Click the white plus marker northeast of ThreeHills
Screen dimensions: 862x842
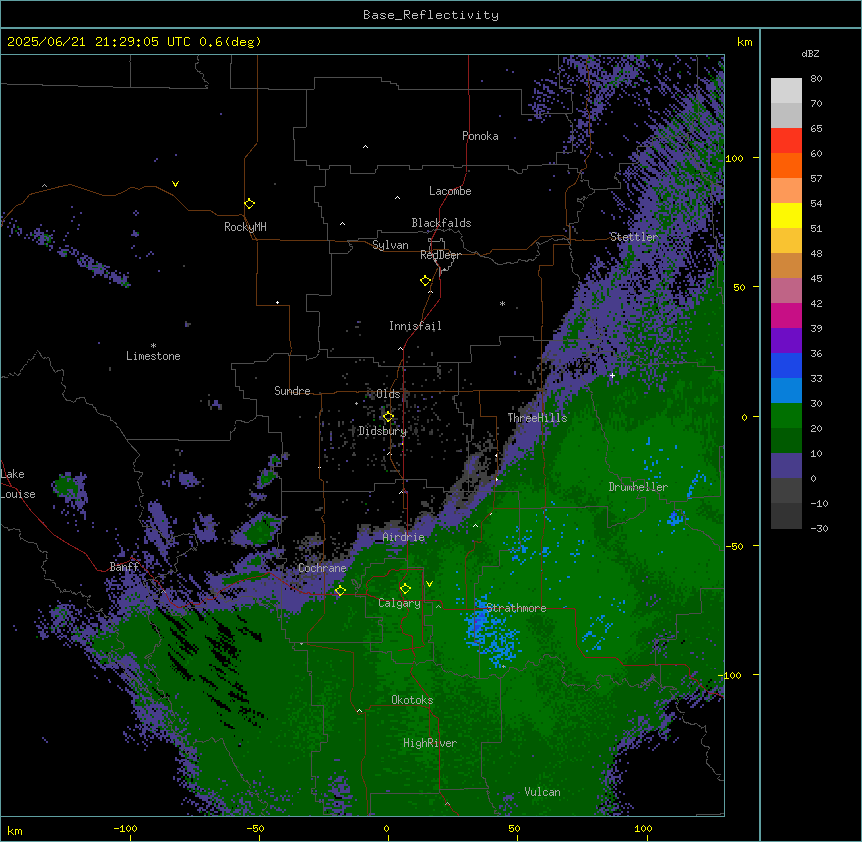click(612, 375)
